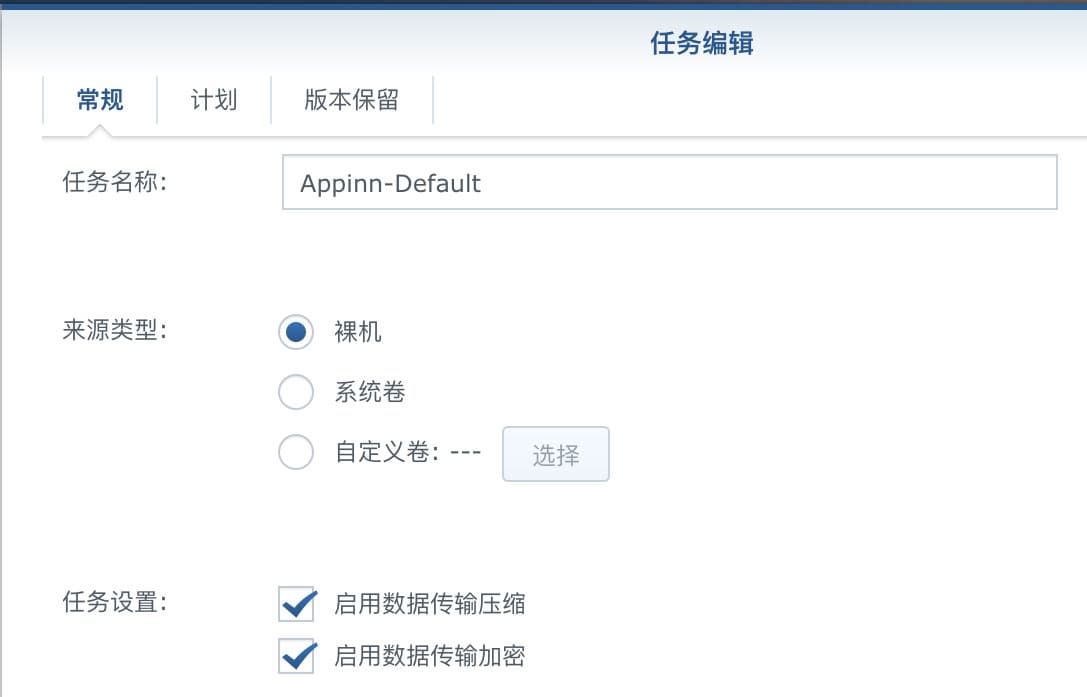Click the --- custom volume placeholder
This screenshot has height=697, width=1087.
point(465,452)
